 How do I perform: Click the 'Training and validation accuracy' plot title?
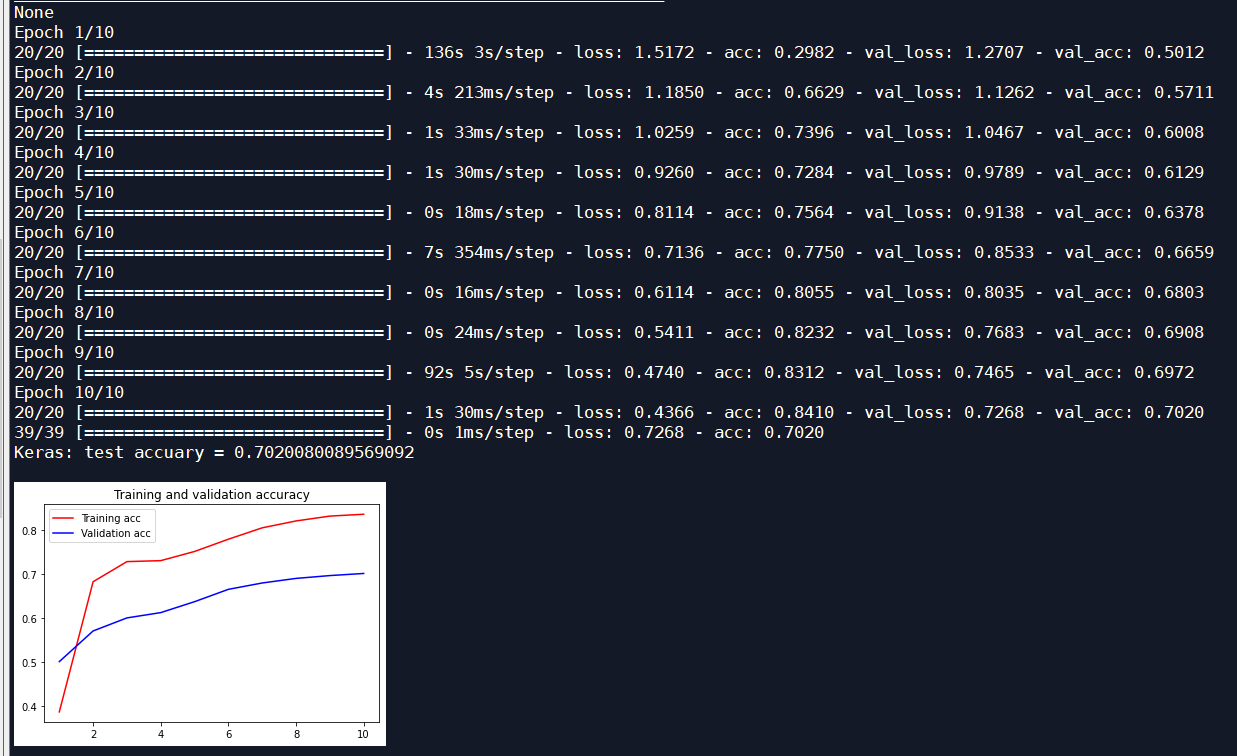[212, 494]
